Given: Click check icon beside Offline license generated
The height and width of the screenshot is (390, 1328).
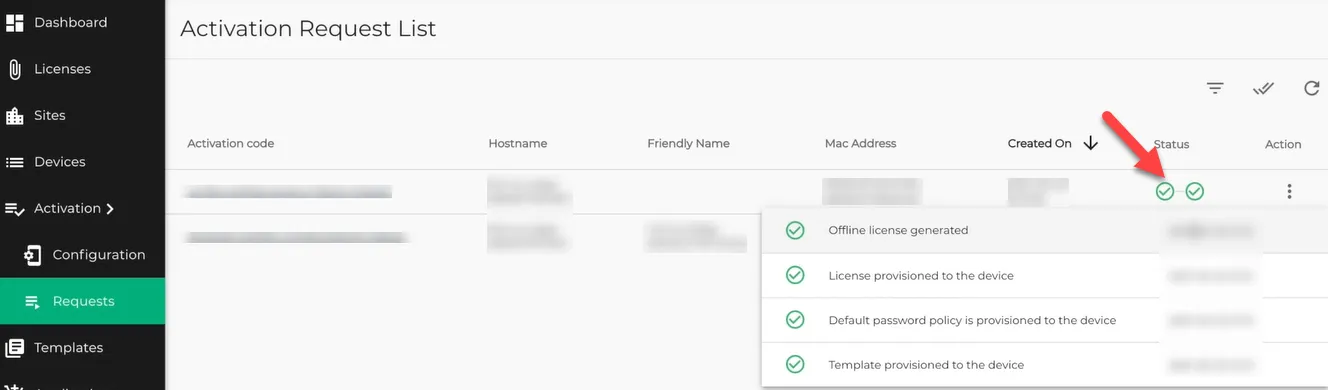Looking at the screenshot, I should pyautogui.click(x=795, y=230).
